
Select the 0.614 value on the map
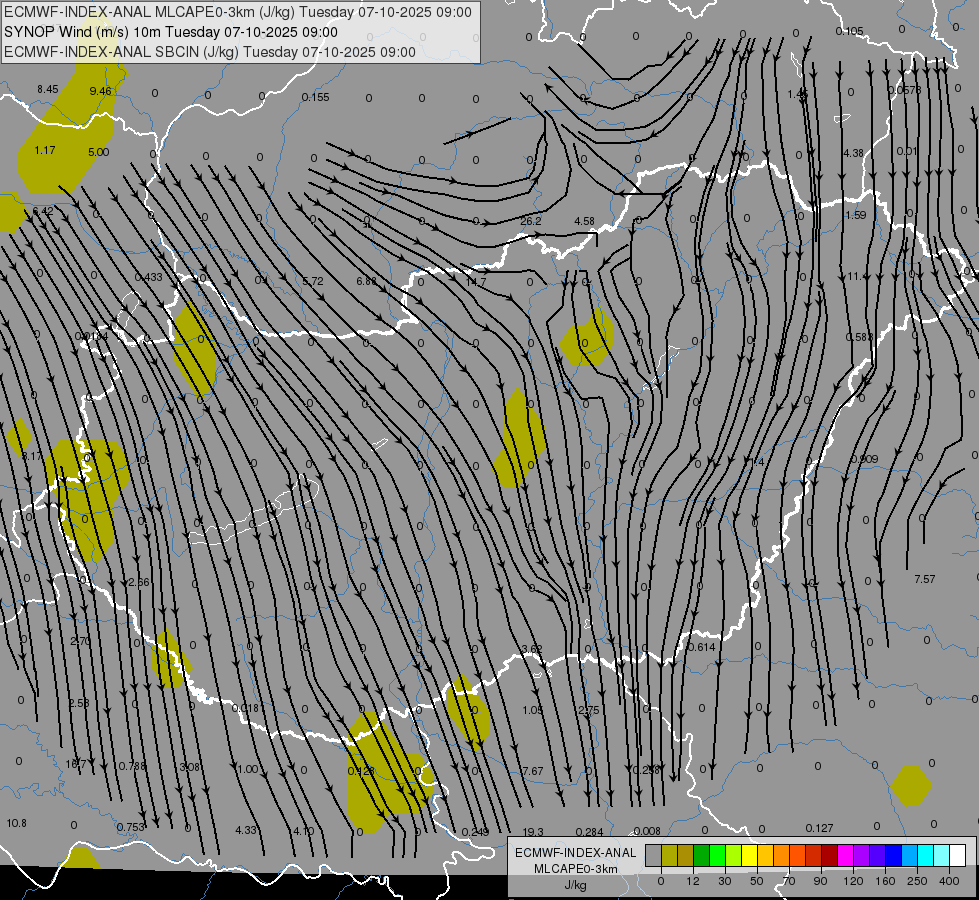coord(701,647)
